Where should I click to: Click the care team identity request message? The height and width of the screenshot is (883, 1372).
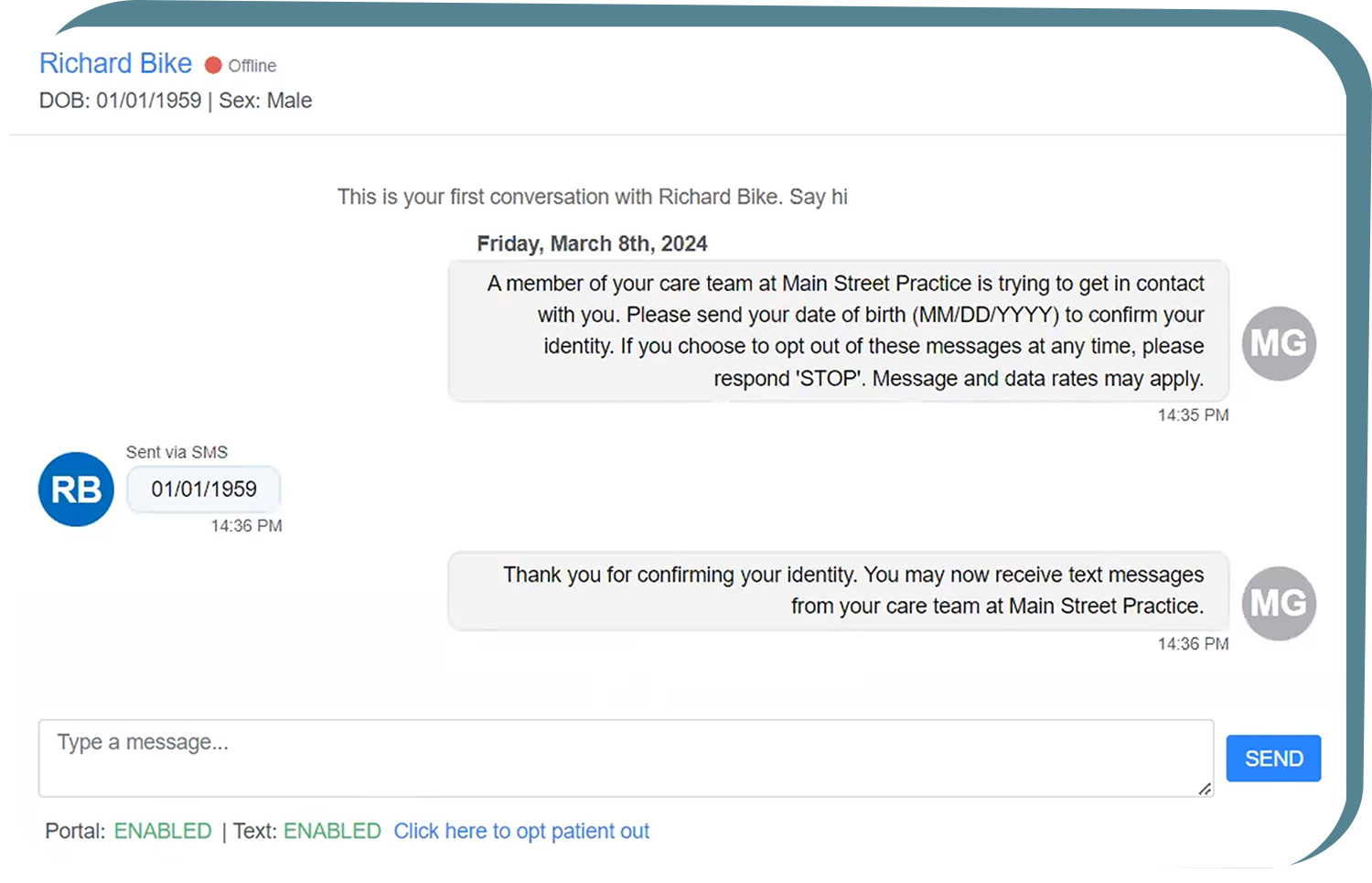coord(838,331)
